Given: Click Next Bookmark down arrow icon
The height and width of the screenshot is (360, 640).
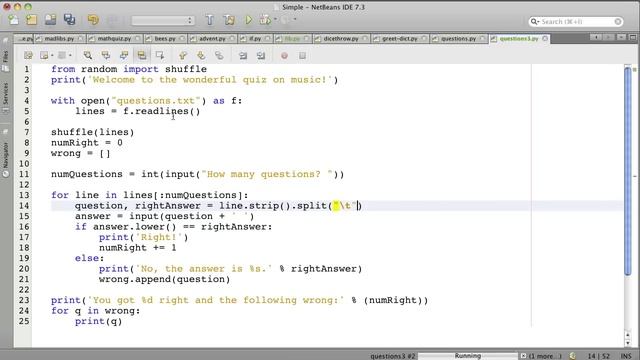Looking at the screenshot, I should click(201, 56).
